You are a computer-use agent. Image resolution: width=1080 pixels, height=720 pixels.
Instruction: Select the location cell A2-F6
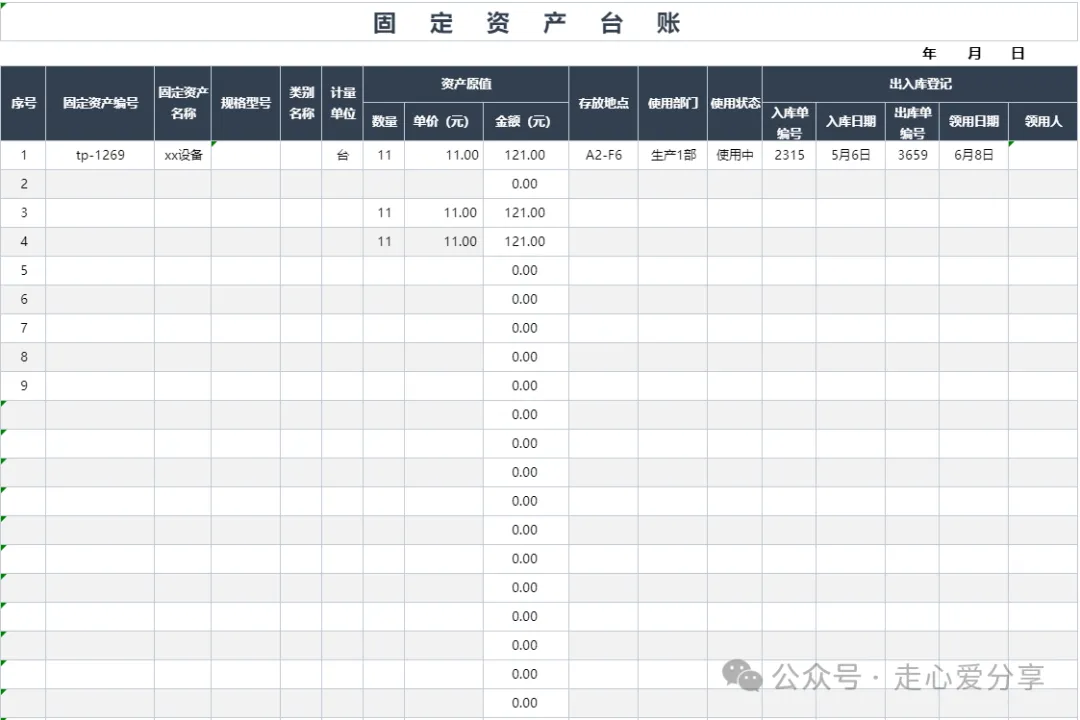[603, 155]
